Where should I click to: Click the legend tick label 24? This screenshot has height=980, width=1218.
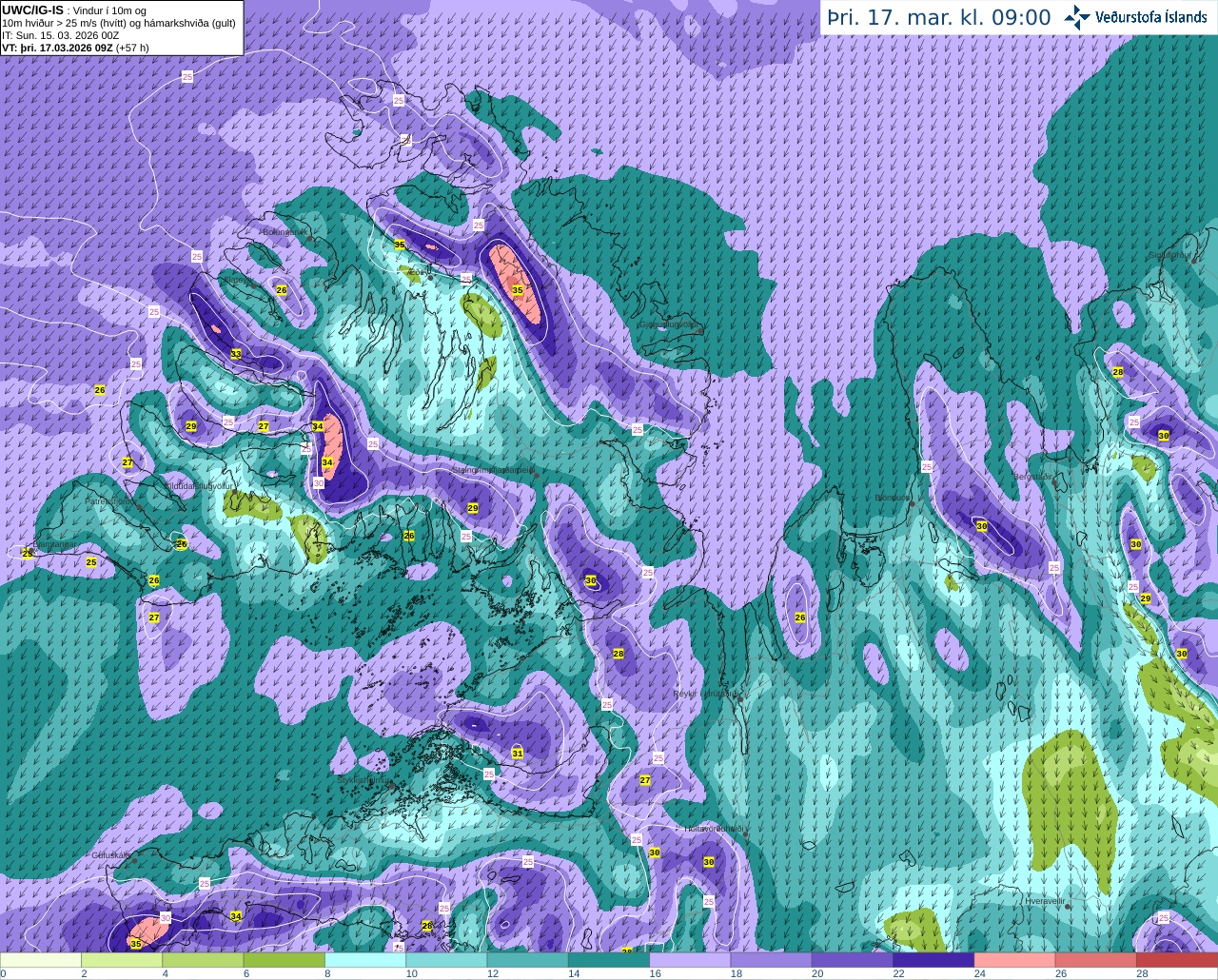[979, 973]
